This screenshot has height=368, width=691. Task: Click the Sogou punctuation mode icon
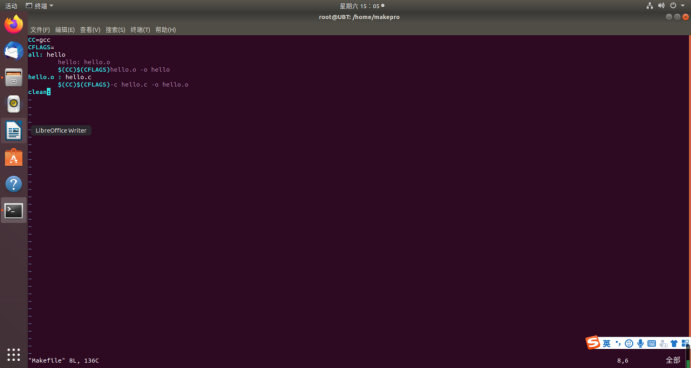[618, 343]
